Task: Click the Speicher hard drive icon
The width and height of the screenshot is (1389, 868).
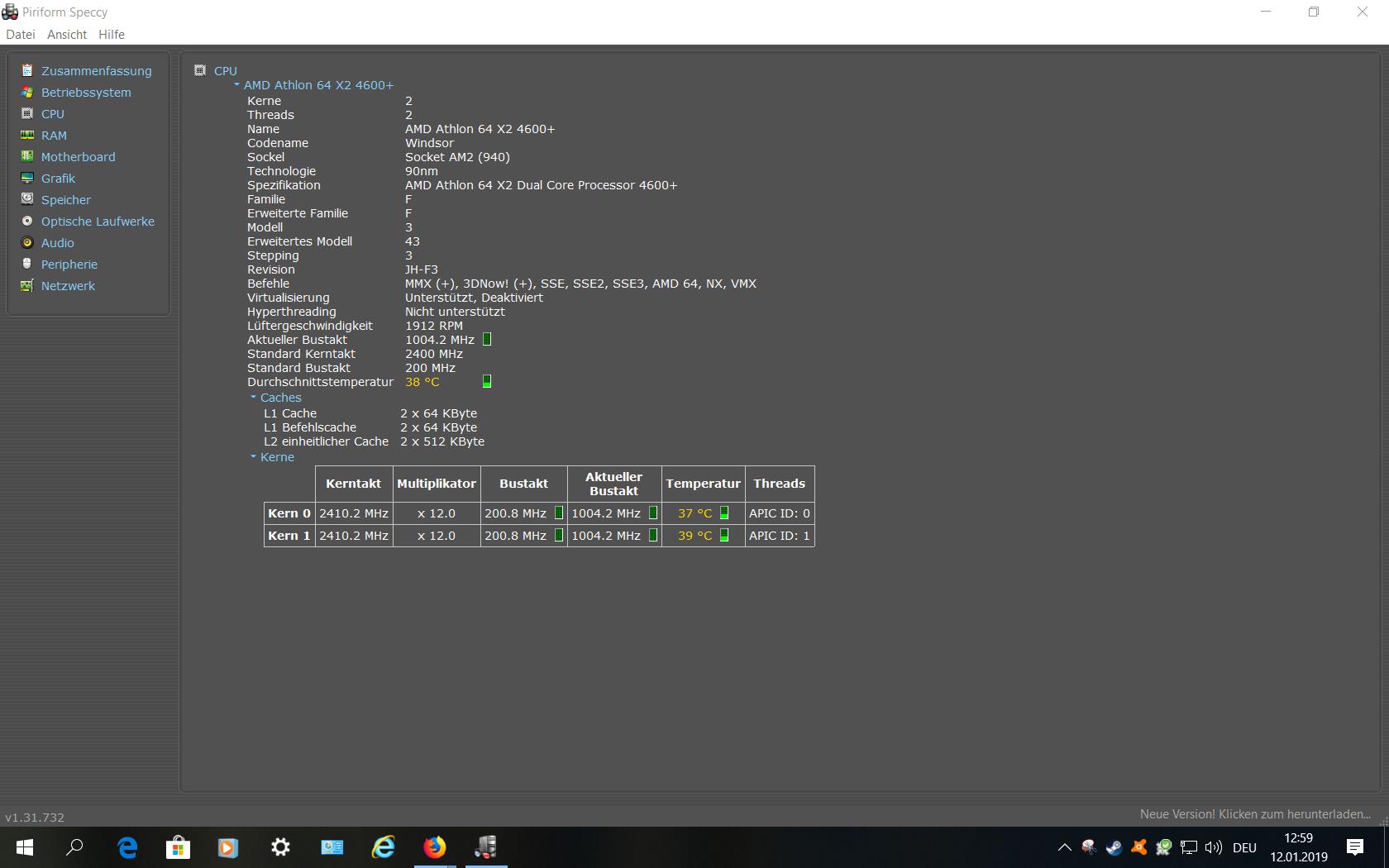Action: [x=27, y=199]
